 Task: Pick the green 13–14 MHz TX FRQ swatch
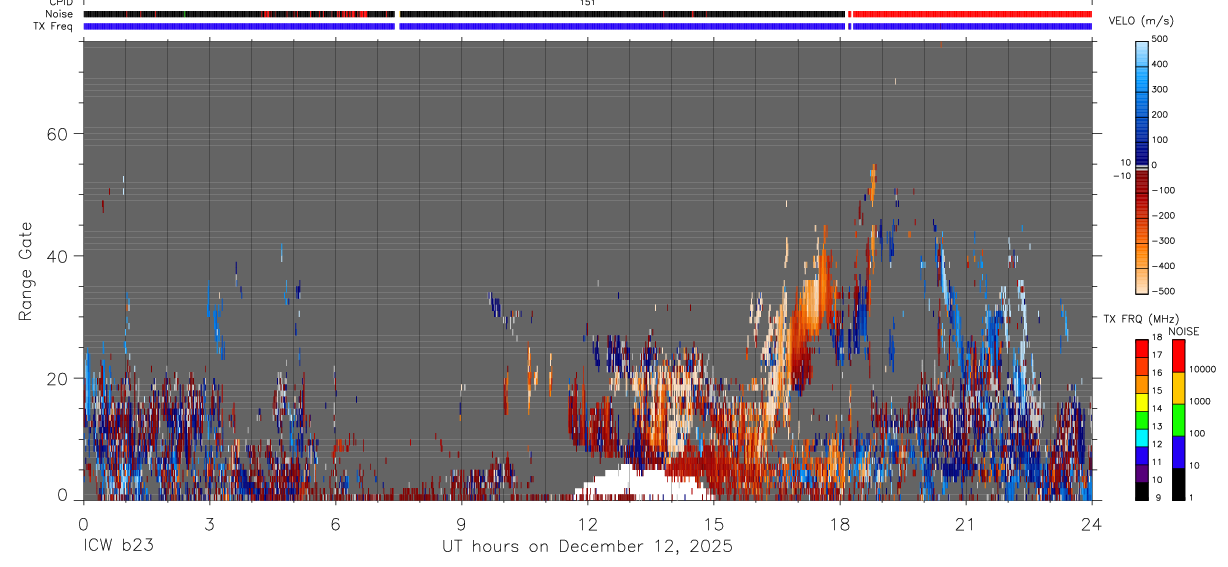1142,420
